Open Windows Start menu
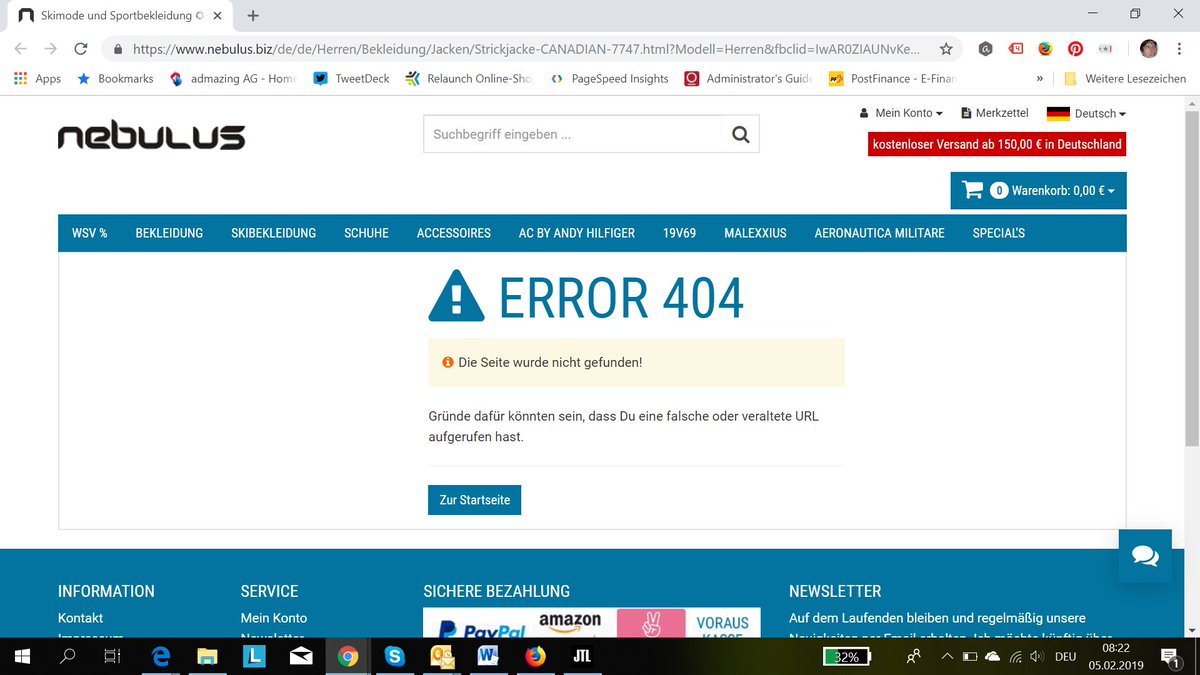 [23, 656]
